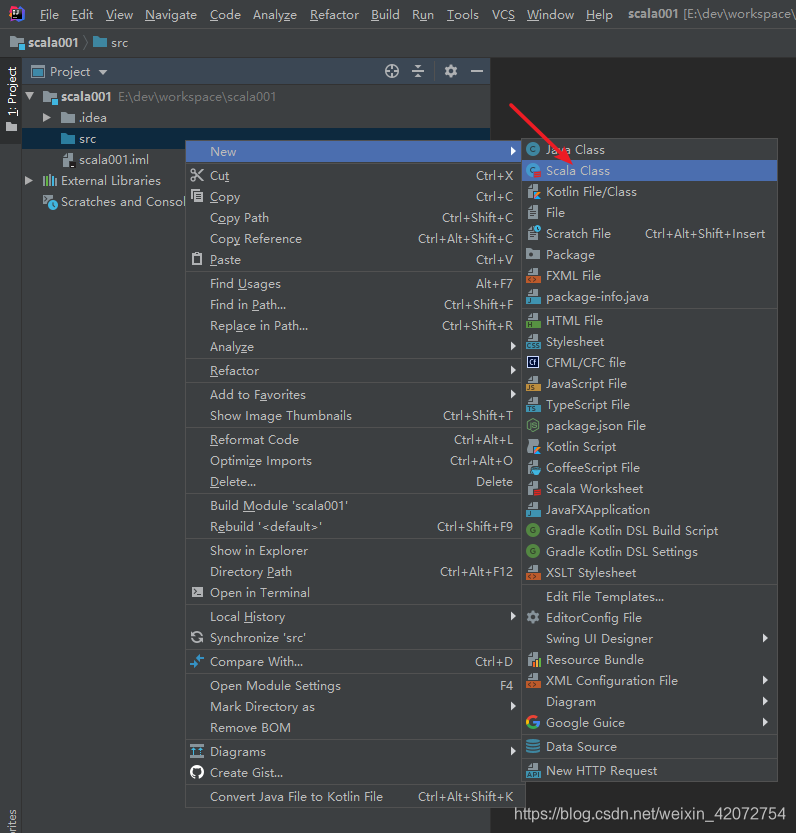Screen dimensions: 796x833
Task: Open the File menu
Action: pos(49,15)
